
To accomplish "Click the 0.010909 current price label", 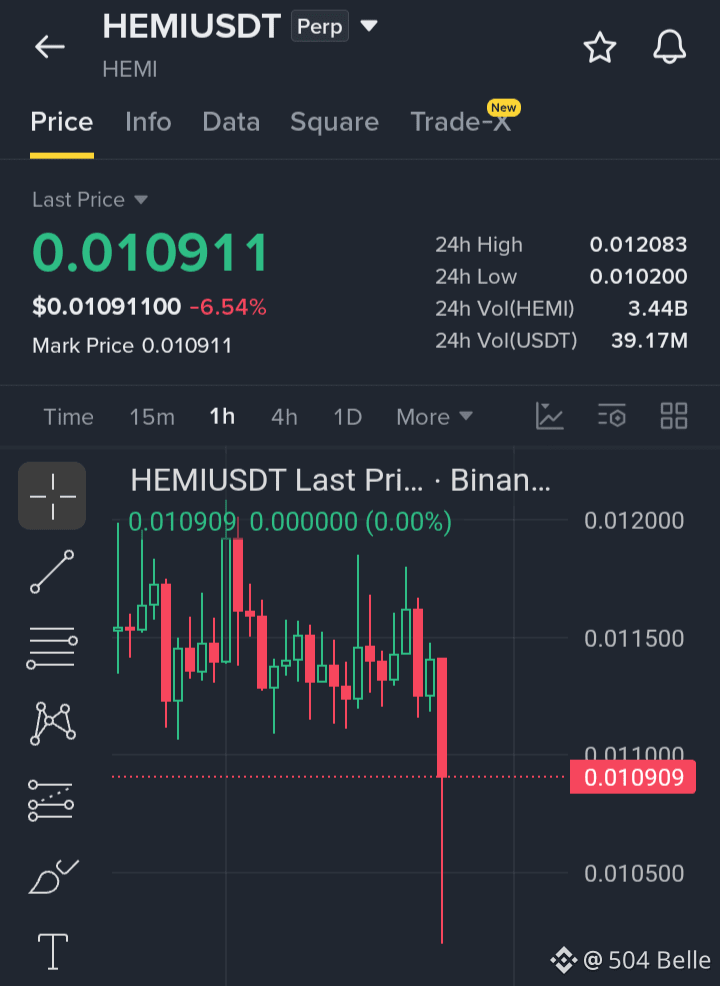I will click(633, 777).
